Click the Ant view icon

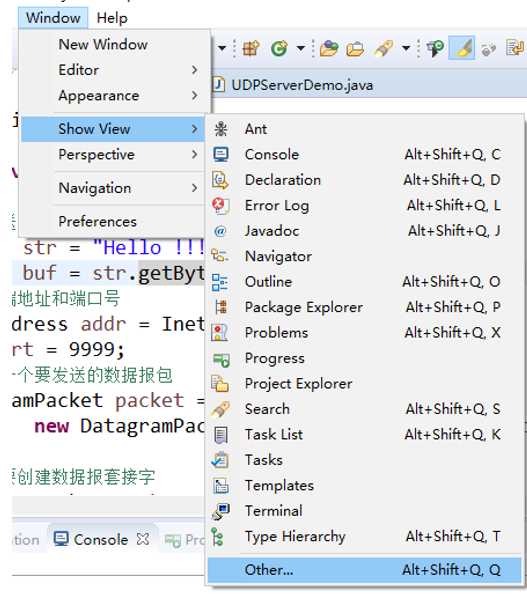(x=221, y=129)
